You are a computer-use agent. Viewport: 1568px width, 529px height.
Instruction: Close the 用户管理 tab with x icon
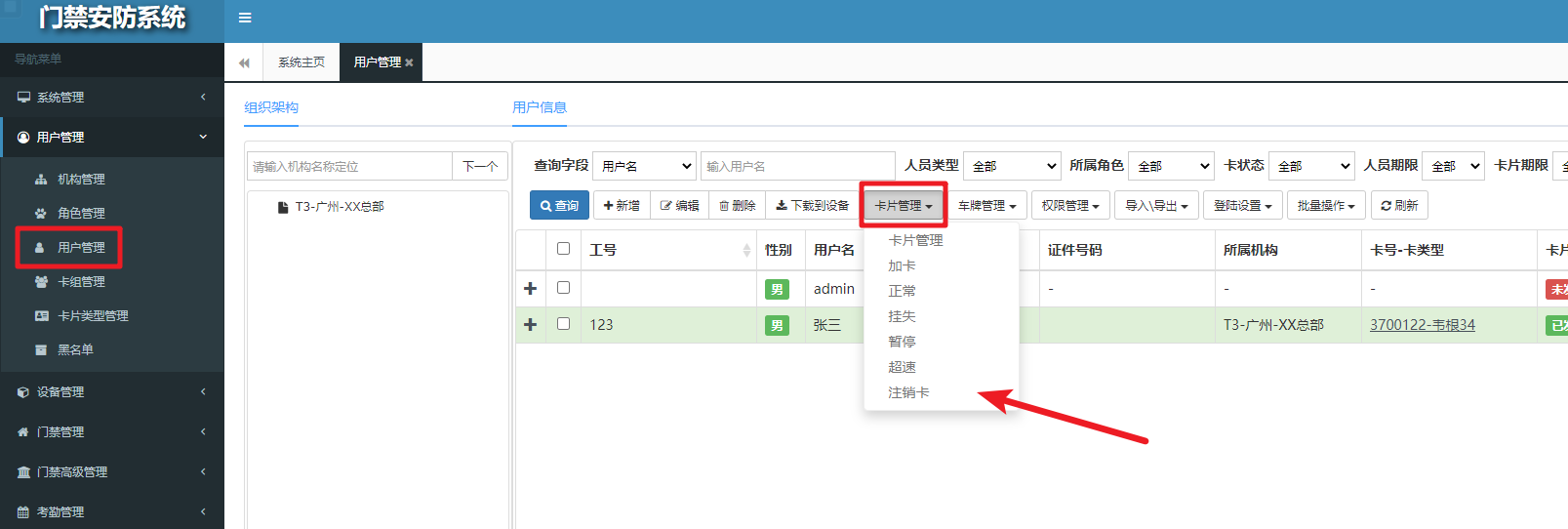(x=409, y=62)
